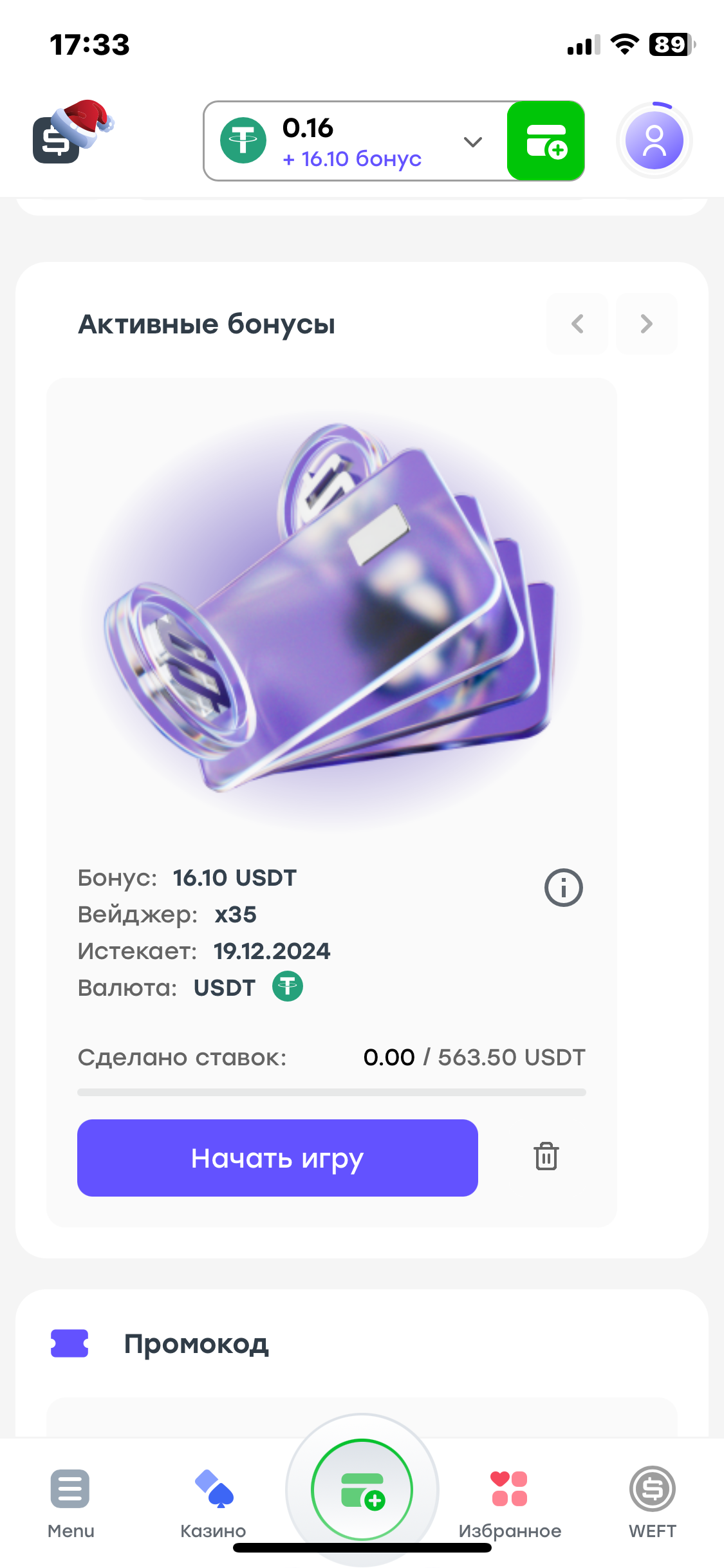Screen dimensions: 724x1568
Task: Tap the Santa-hat dollar logo
Action: click(71, 134)
